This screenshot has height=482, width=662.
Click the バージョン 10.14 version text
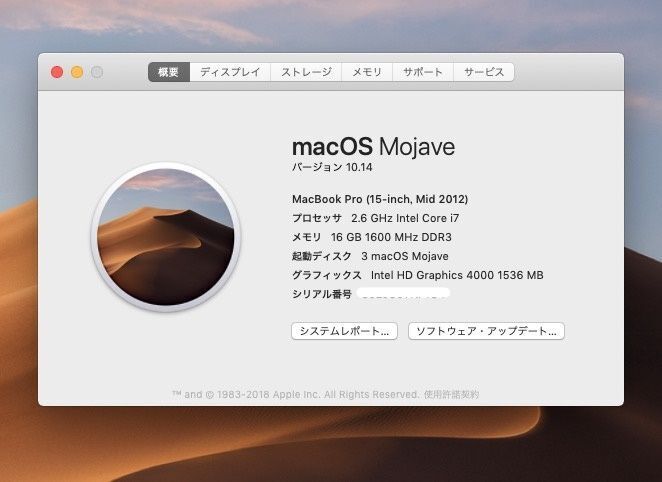332,167
